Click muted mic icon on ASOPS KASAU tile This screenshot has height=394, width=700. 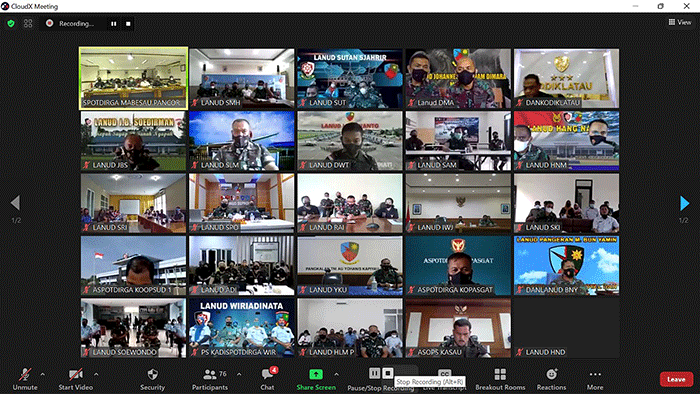411,353
